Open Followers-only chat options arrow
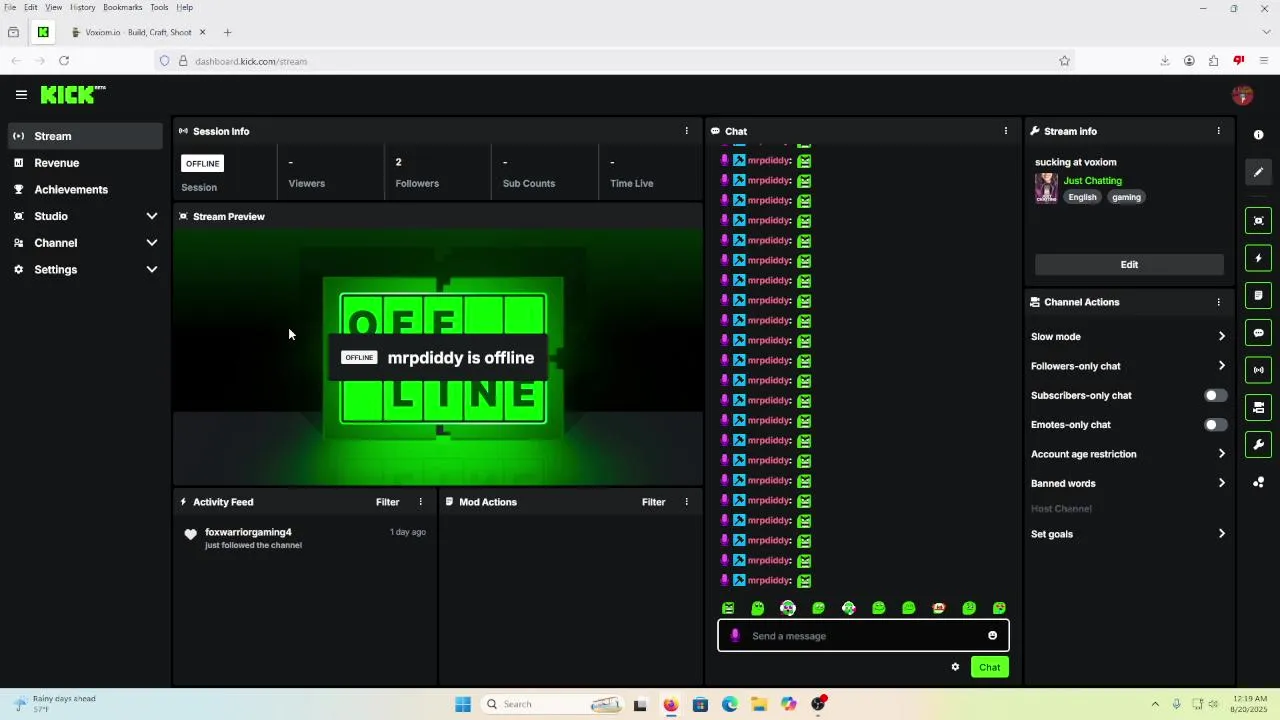 coord(1221,366)
